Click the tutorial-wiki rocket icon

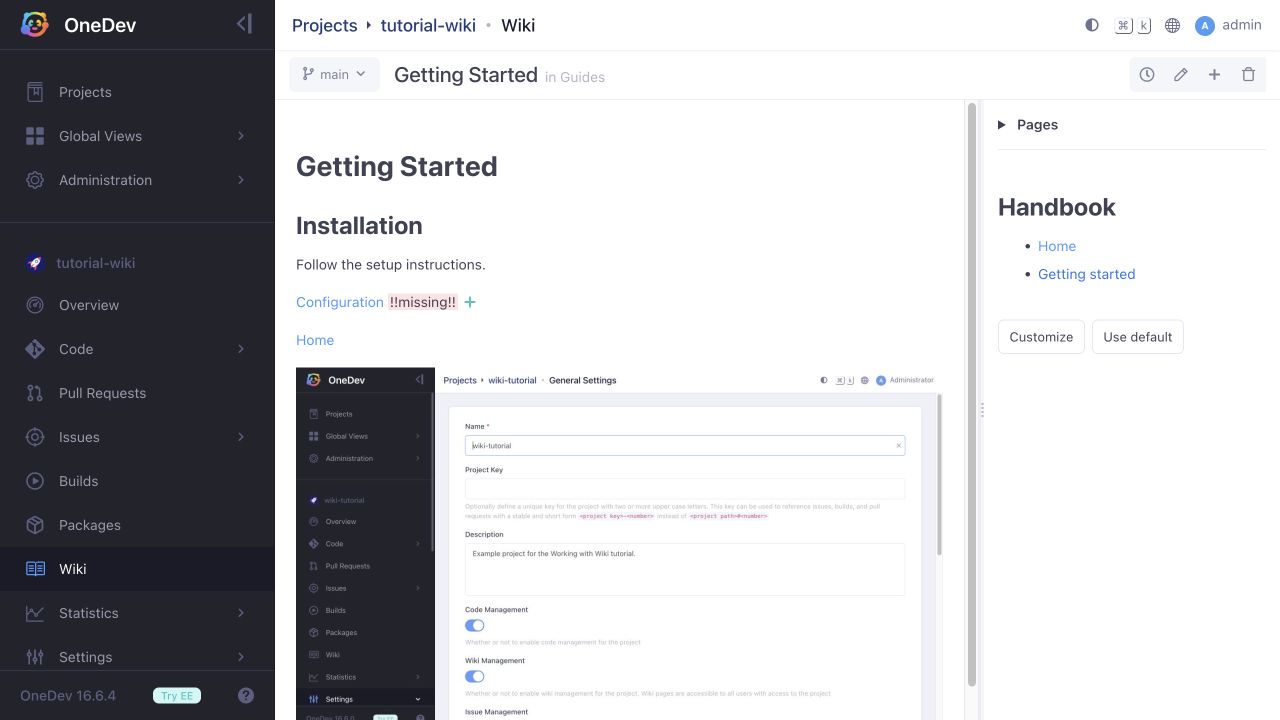tap(35, 263)
